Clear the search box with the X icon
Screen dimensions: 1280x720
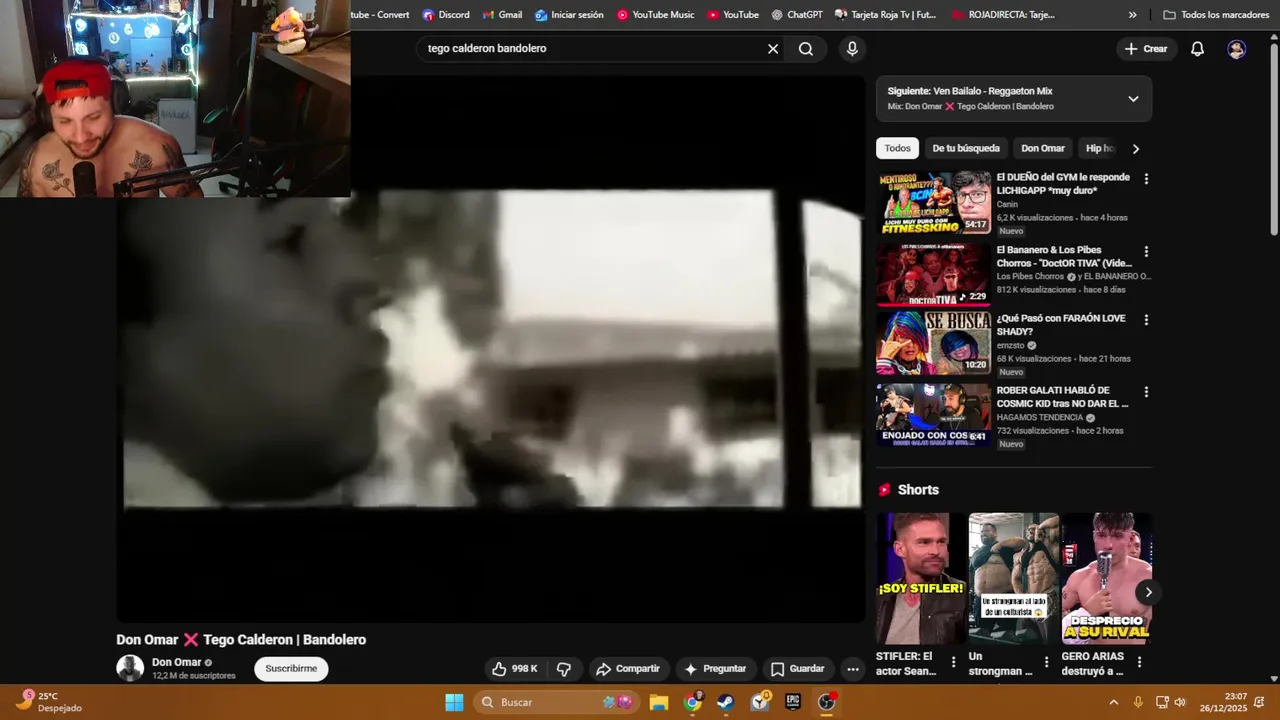(773, 48)
